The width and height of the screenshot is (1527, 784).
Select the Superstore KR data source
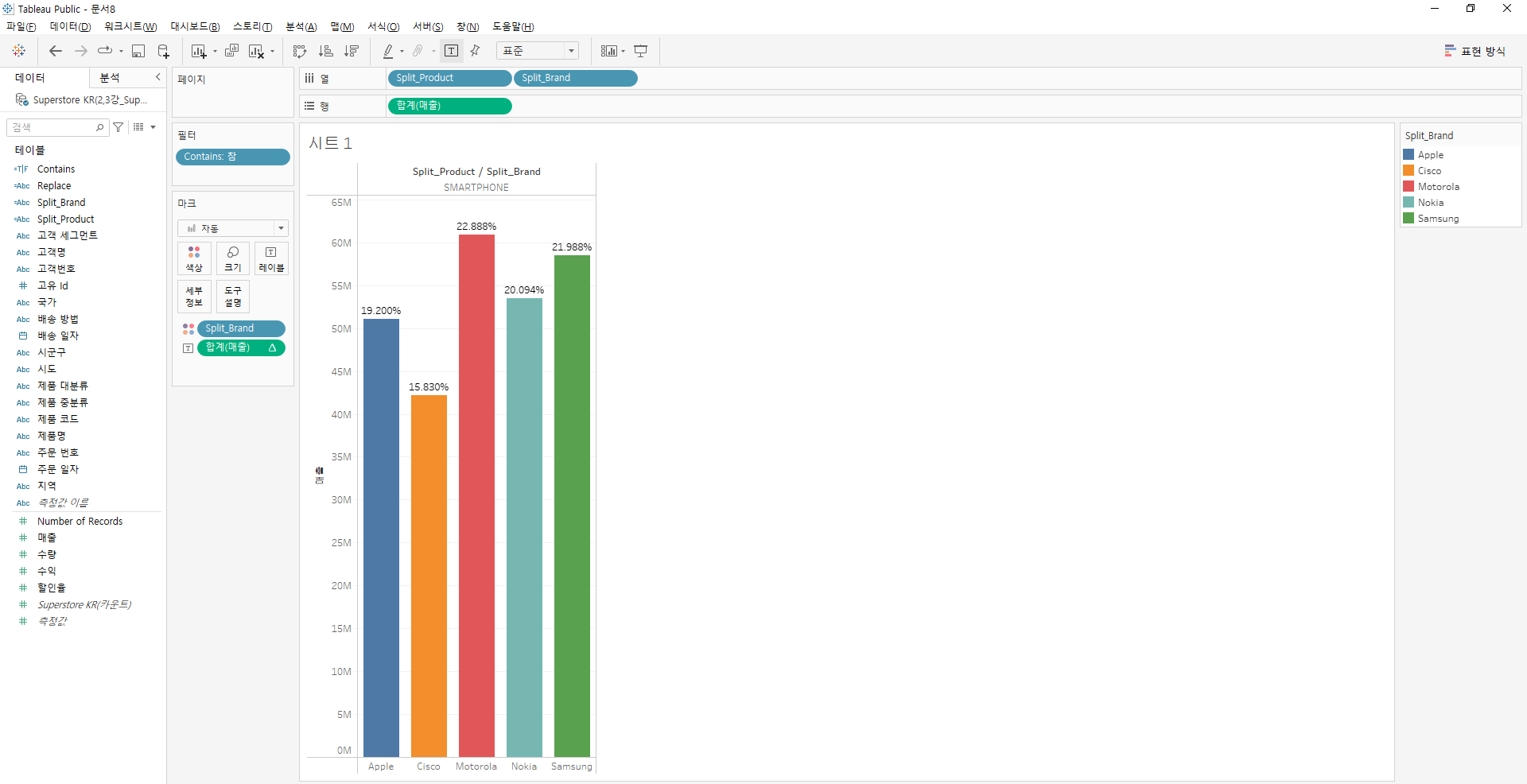tap(83, 100)
